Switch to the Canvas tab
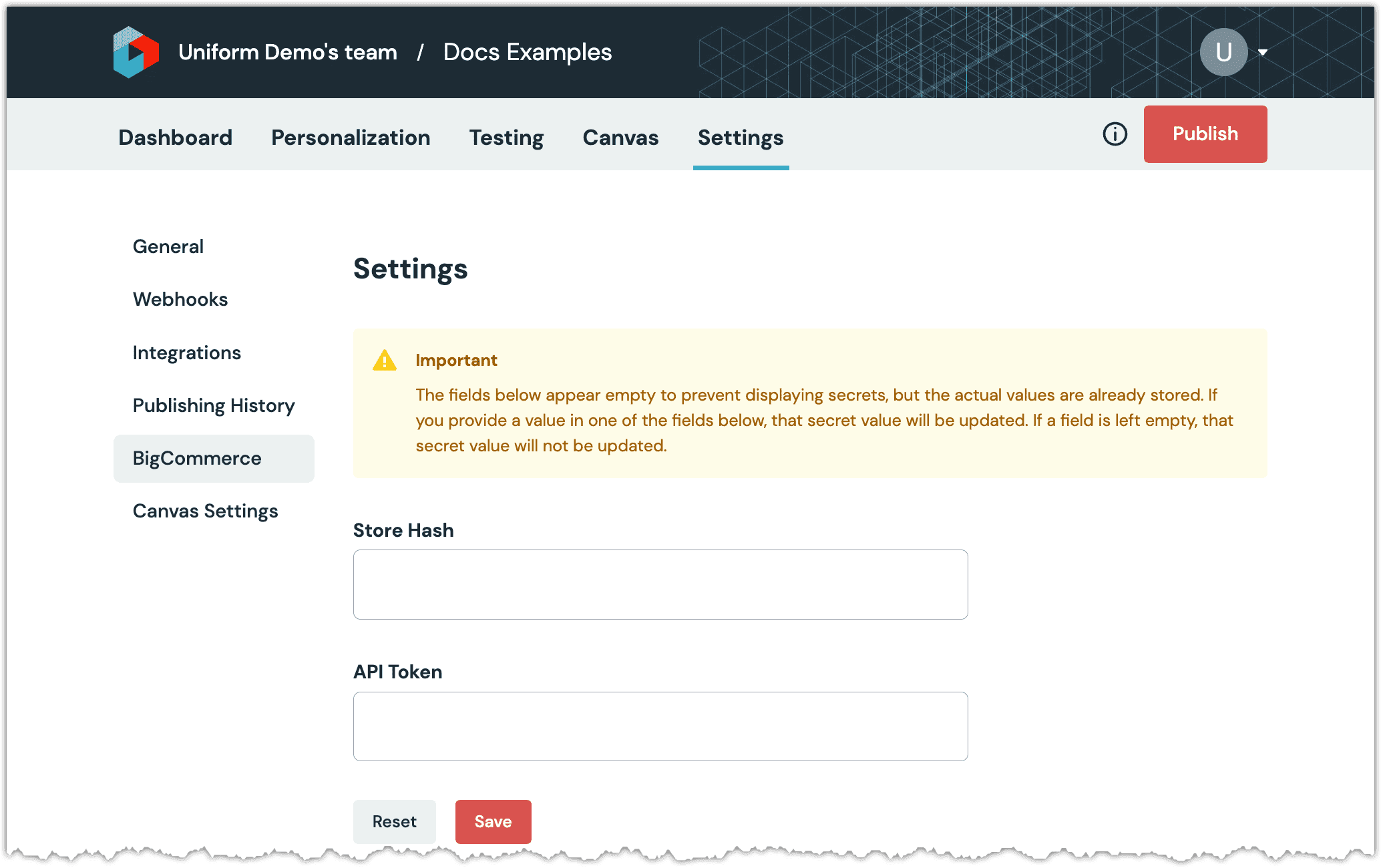This screenshot has height=868, width=1381. (620, 137)
